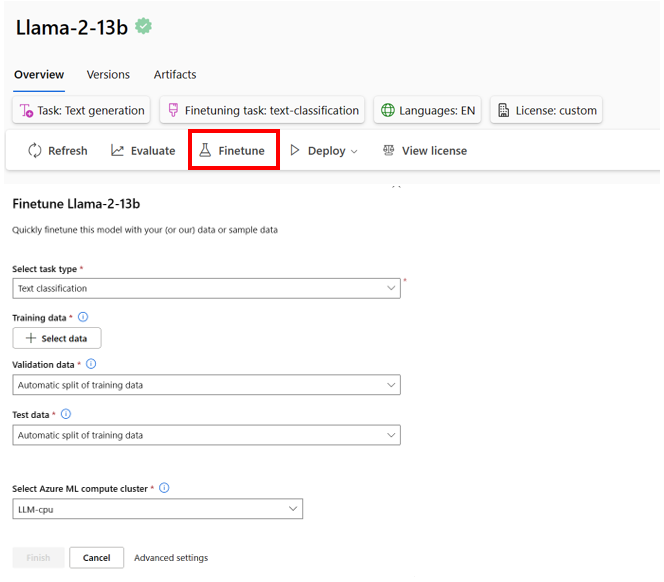Open the Test data dropdown
The image size is (664, 582).
[x=391, y=435]
